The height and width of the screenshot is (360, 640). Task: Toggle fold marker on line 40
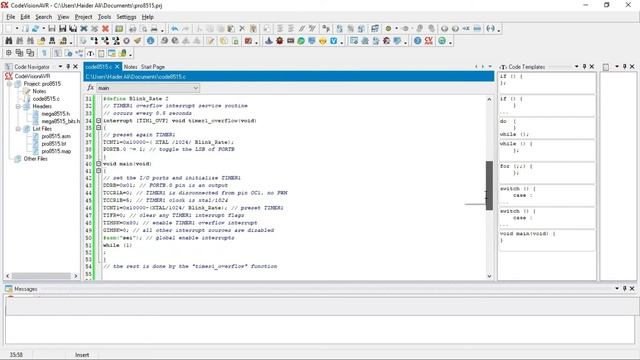coord(98,164)
